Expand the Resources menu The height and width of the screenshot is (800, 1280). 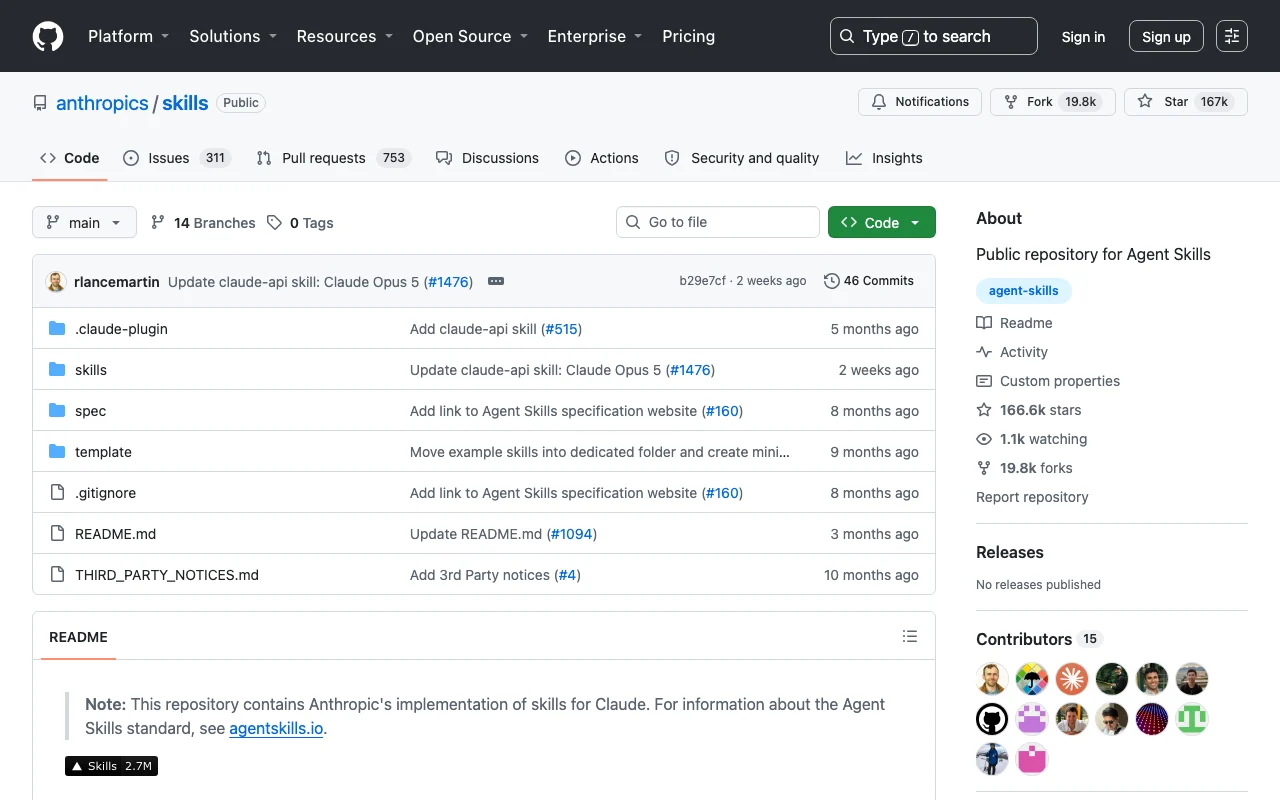pos(345,36)
